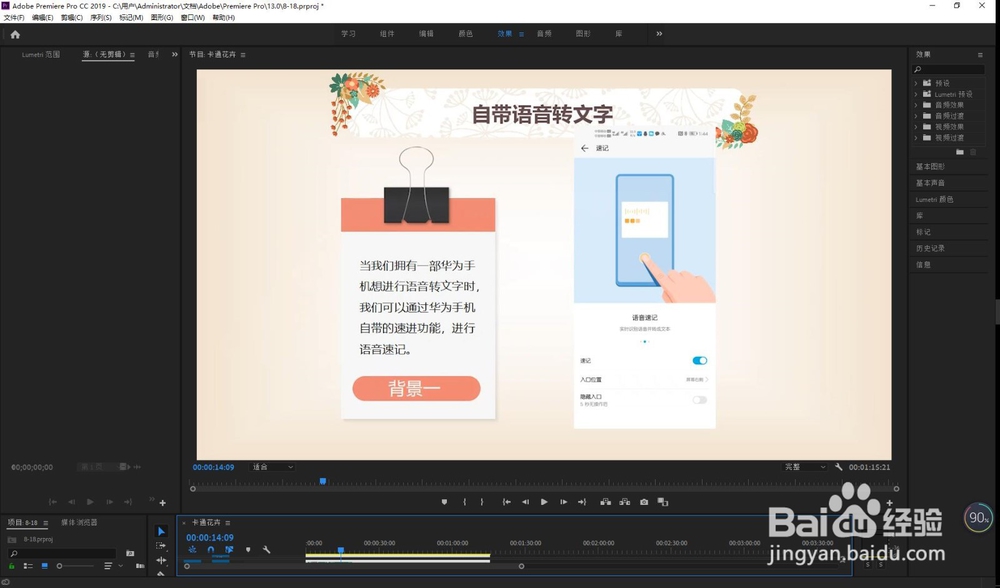Viewport: 1000px width, 588px height.
Task: Open Sort Icons menu in Project panel
Action: click(108, 566)
